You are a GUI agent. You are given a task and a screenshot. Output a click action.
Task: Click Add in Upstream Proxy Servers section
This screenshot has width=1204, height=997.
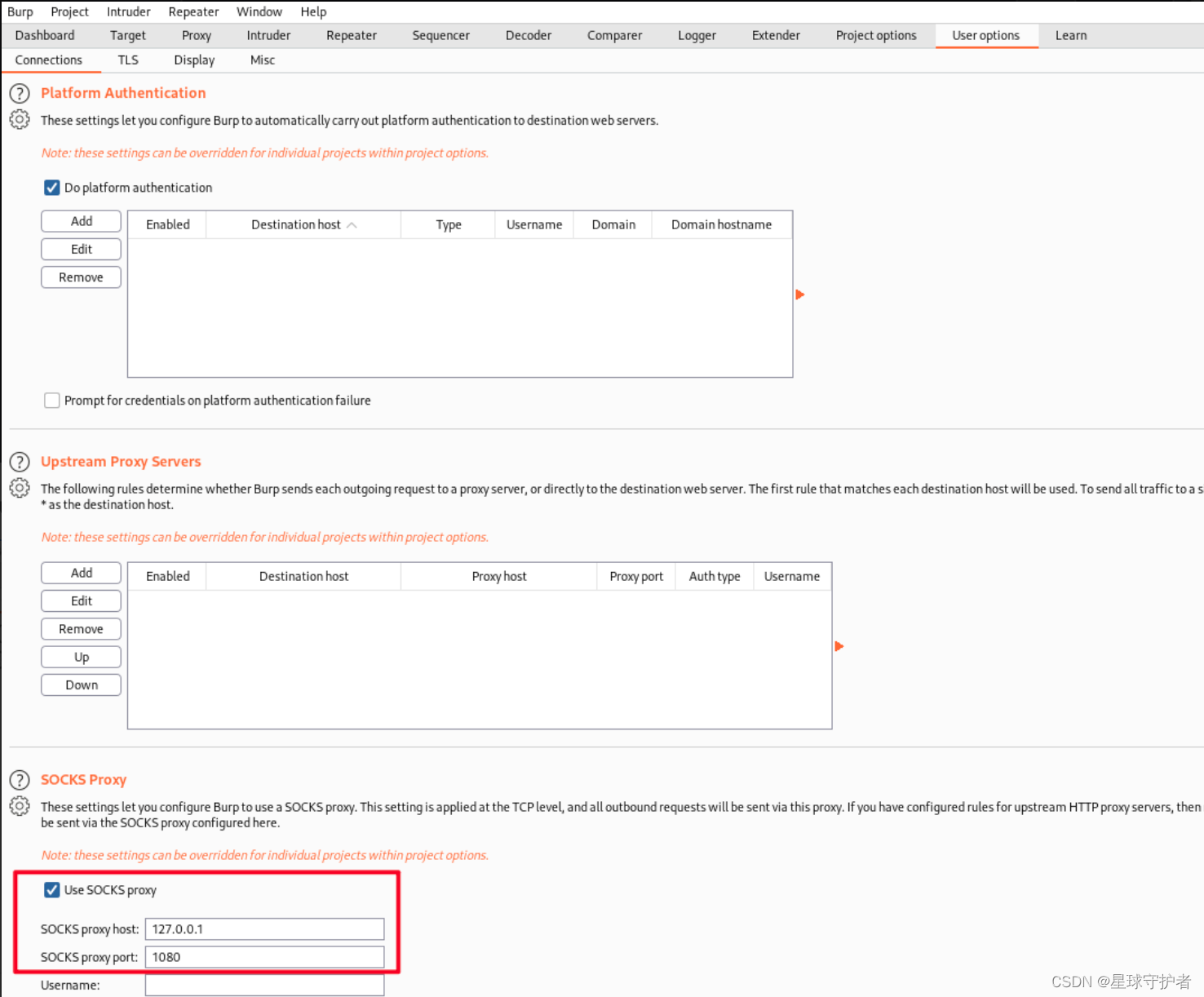(x=82, y=573)
